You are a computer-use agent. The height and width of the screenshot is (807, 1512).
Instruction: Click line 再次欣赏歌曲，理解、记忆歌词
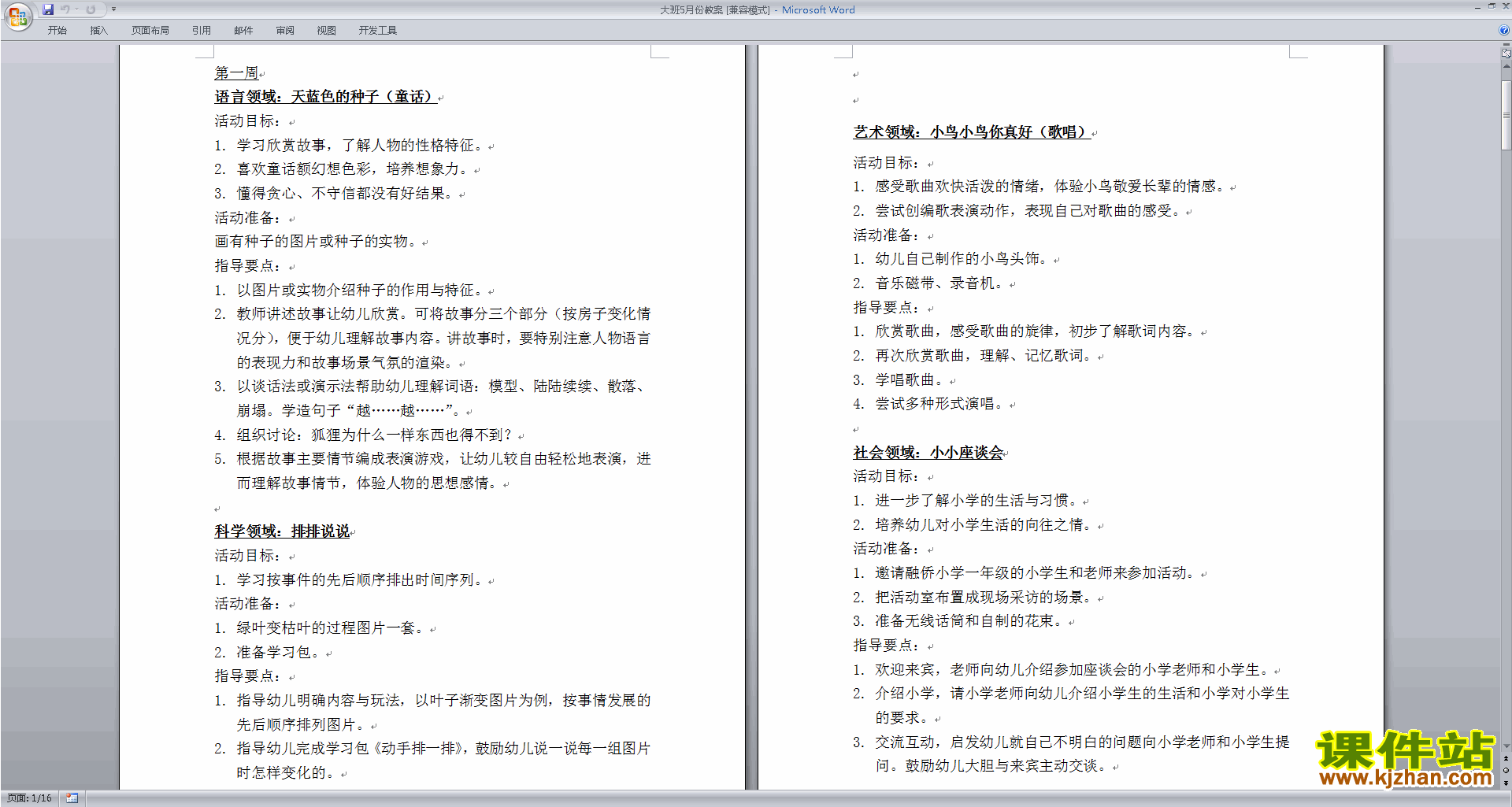984,356
